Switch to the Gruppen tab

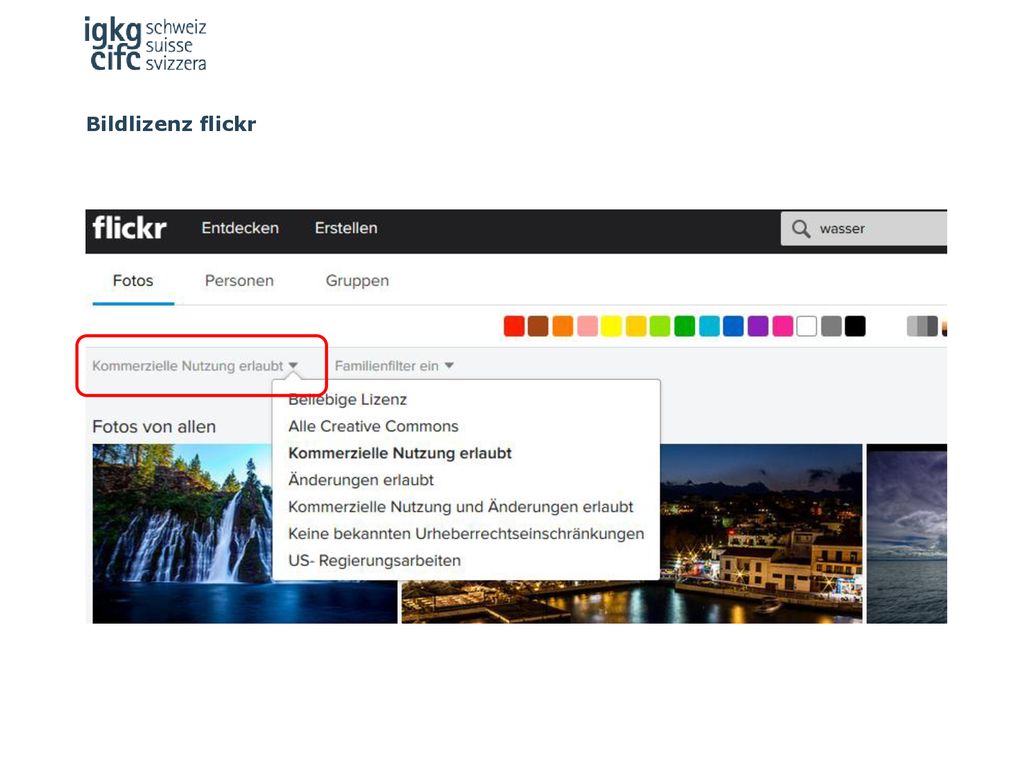point(357,281)
